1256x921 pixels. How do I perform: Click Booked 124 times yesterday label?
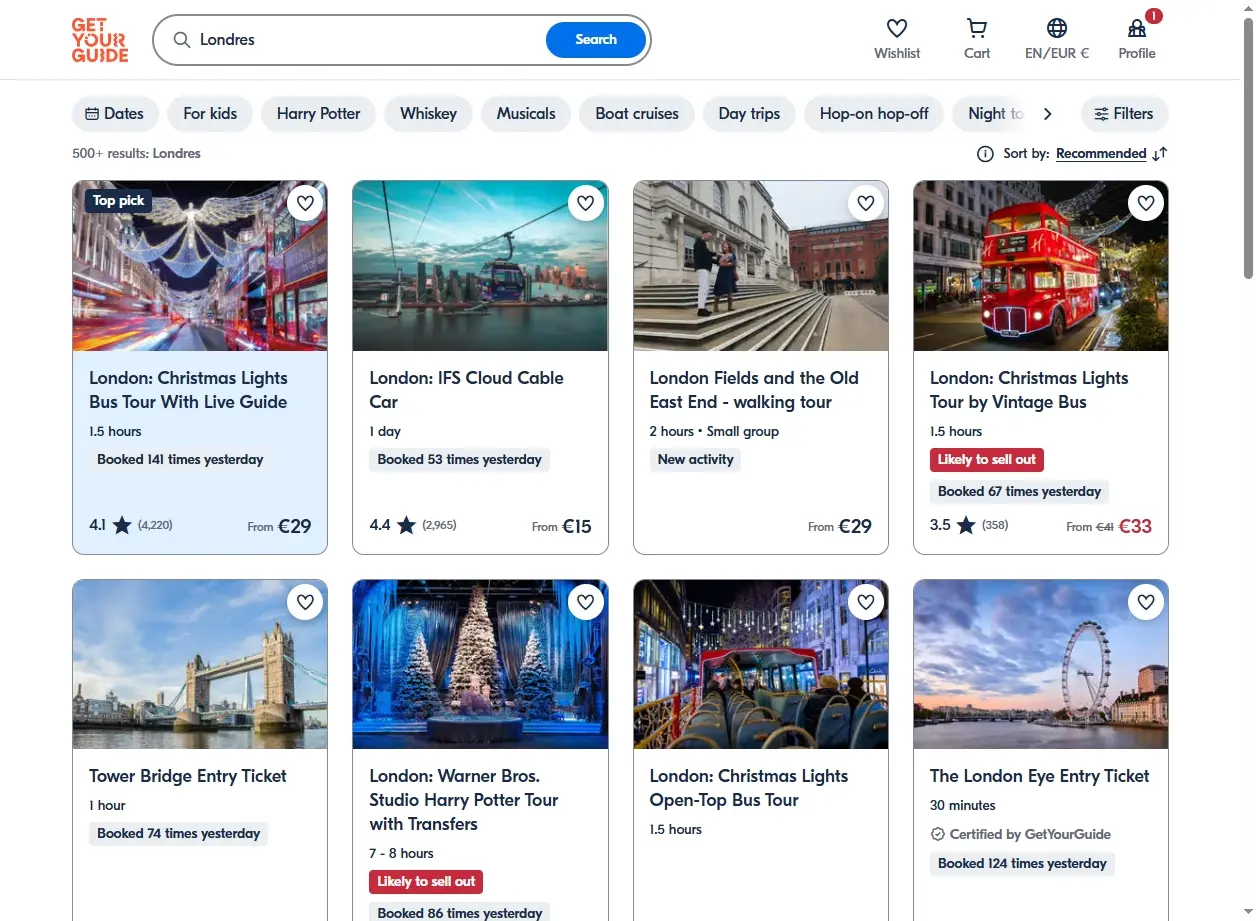tap(1022, 864)
